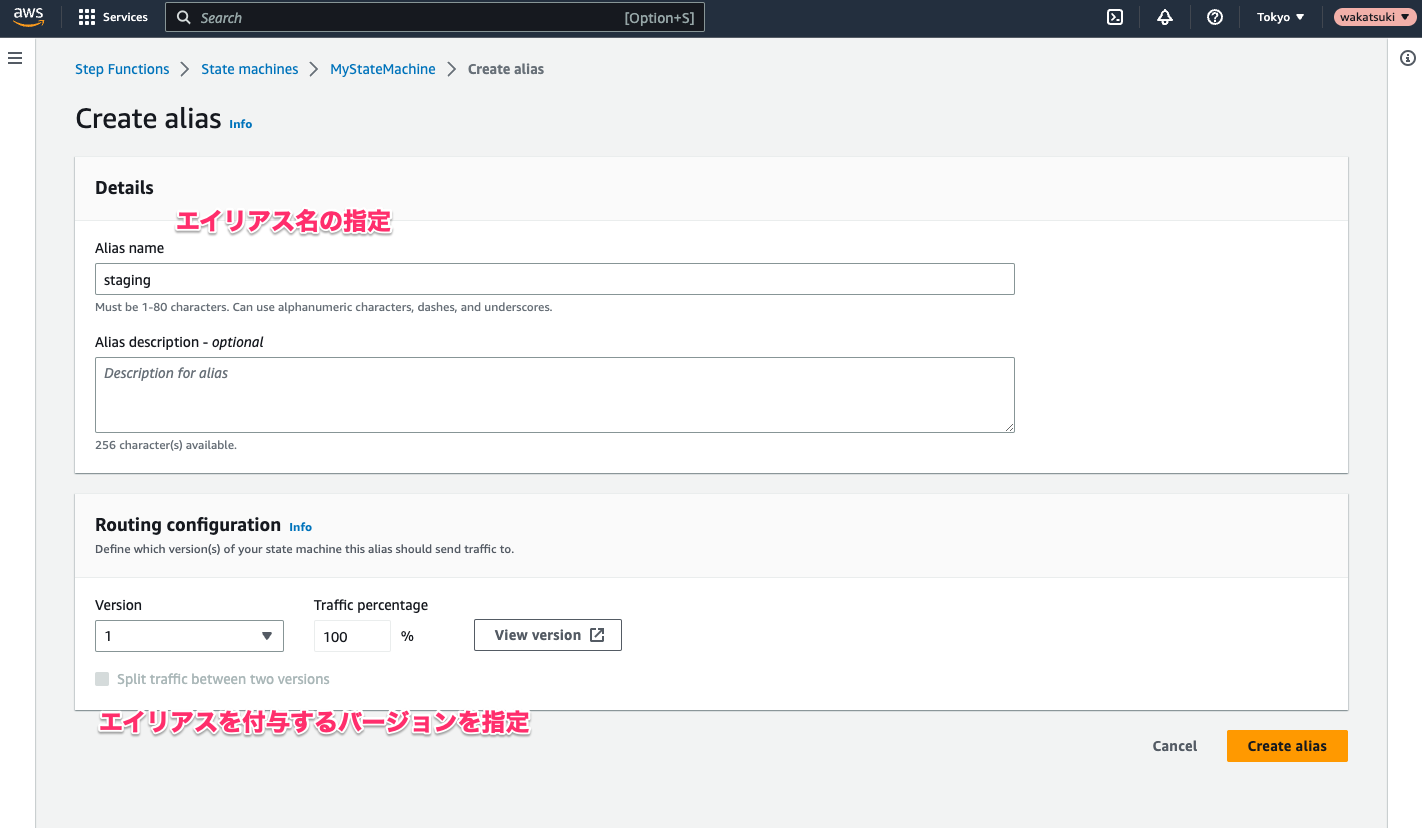Open MyStateMachine breadcrumb link
Viewport: 1422px width, 828px height.
pyautogui.click(x=383, y=69)
